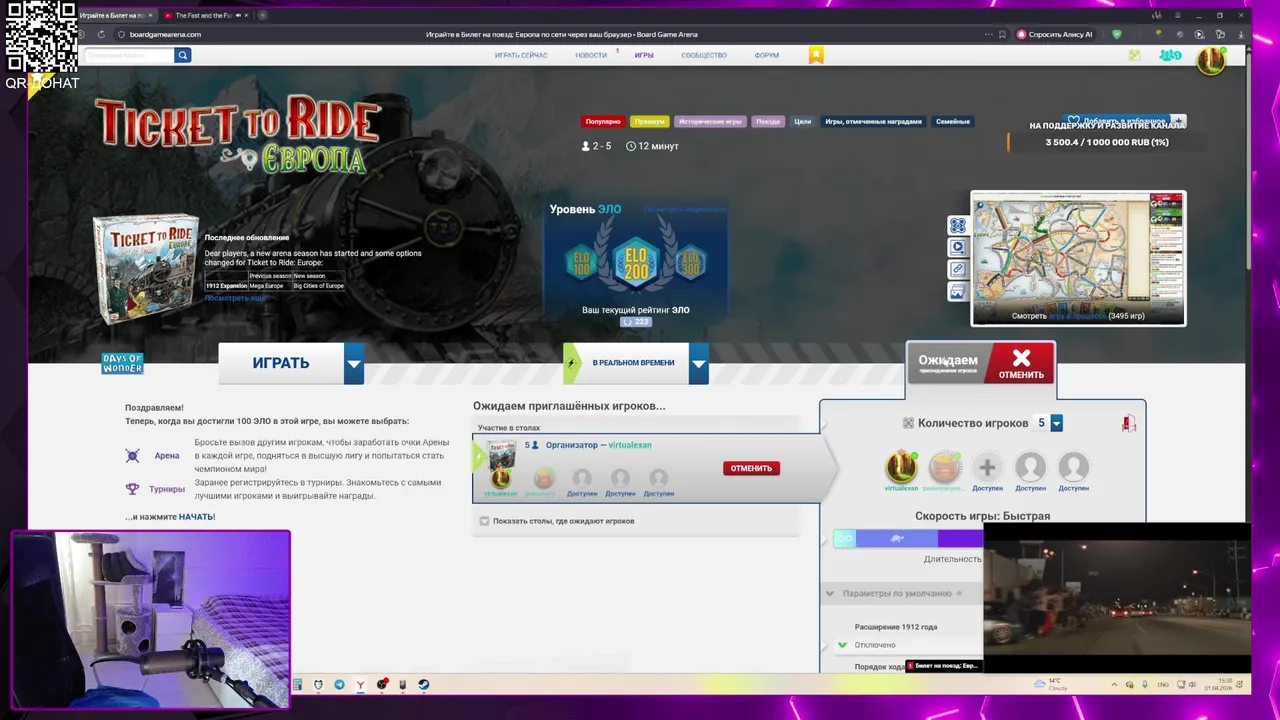This screenshot has height=720, width=1280.
Task: Click the top icon beside the preview thumbnail
Action: [x=957, y=226]
